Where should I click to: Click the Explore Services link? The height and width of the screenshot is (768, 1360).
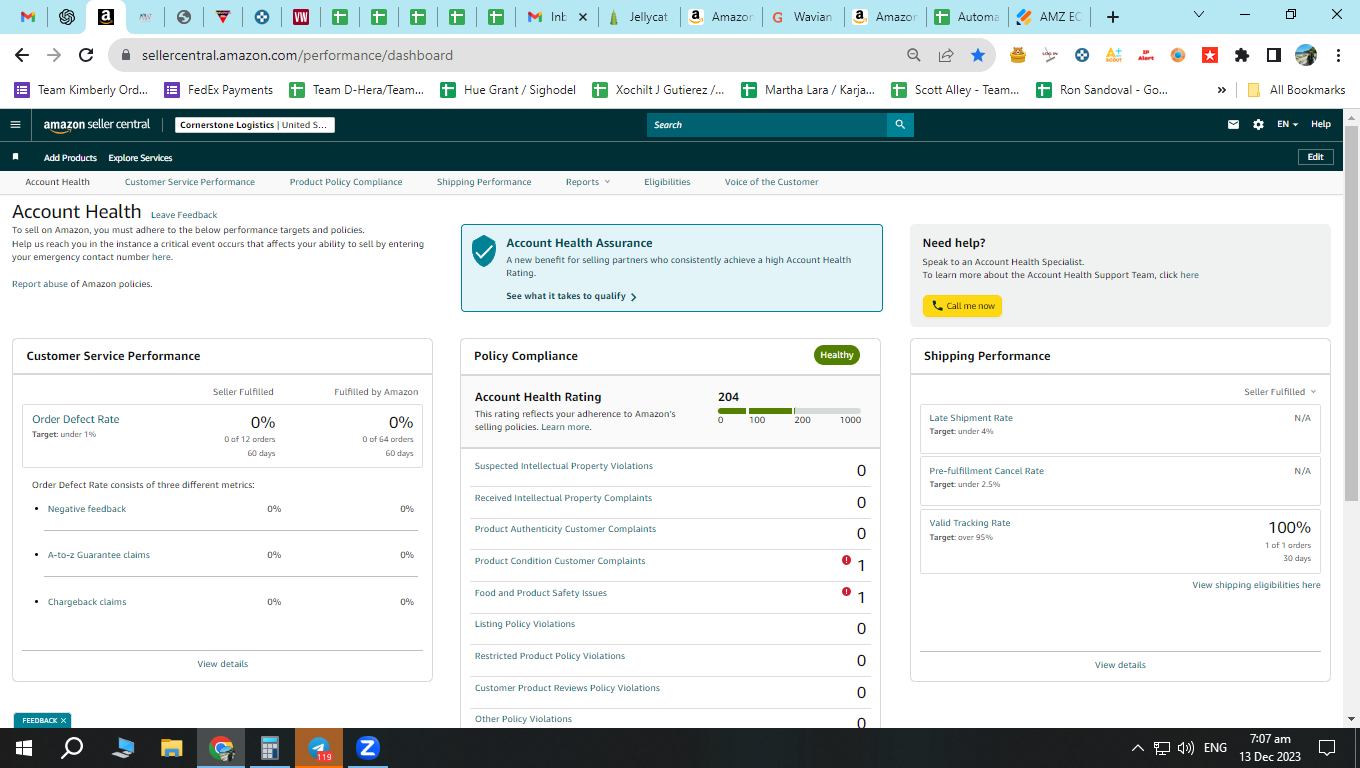140,158
